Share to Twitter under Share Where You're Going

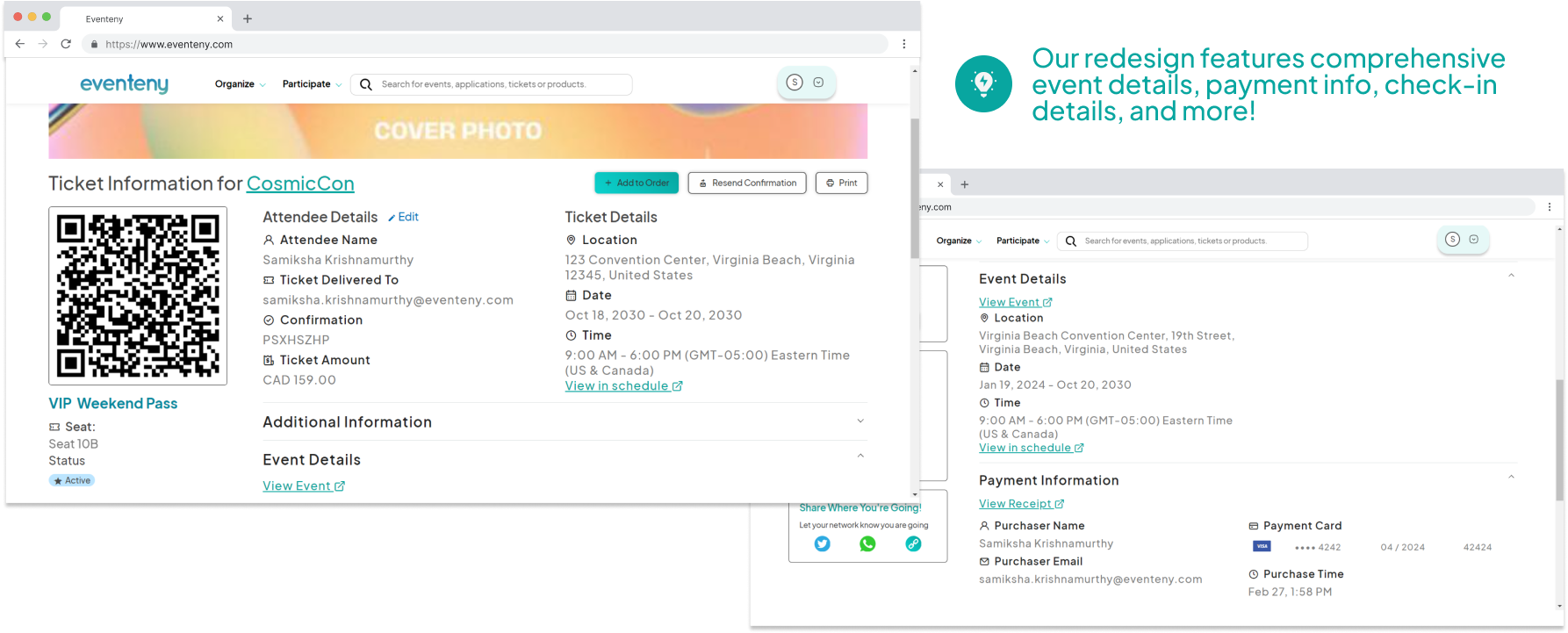pyautogui.click(x=822, y=543)
